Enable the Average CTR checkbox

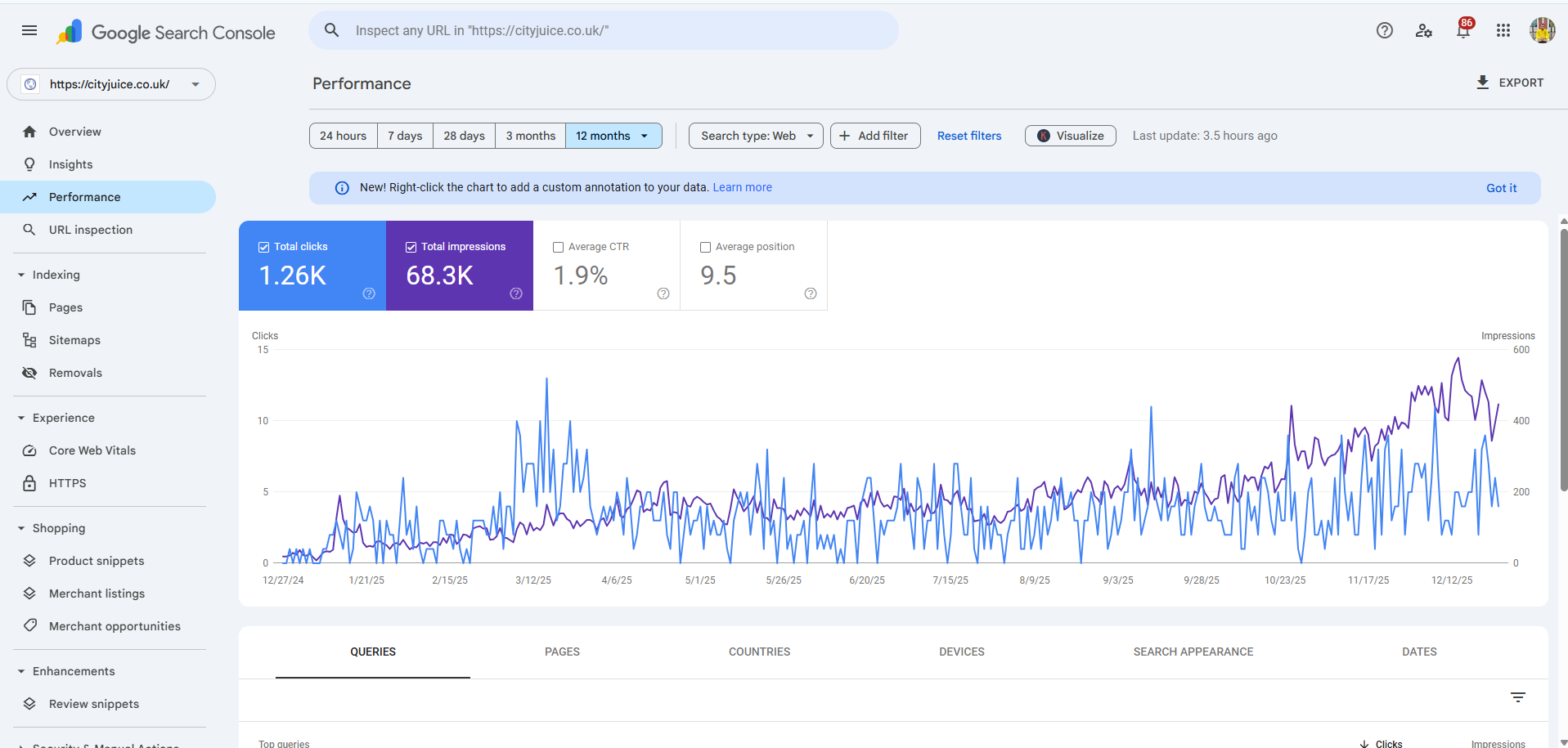[x=559, y=247]
